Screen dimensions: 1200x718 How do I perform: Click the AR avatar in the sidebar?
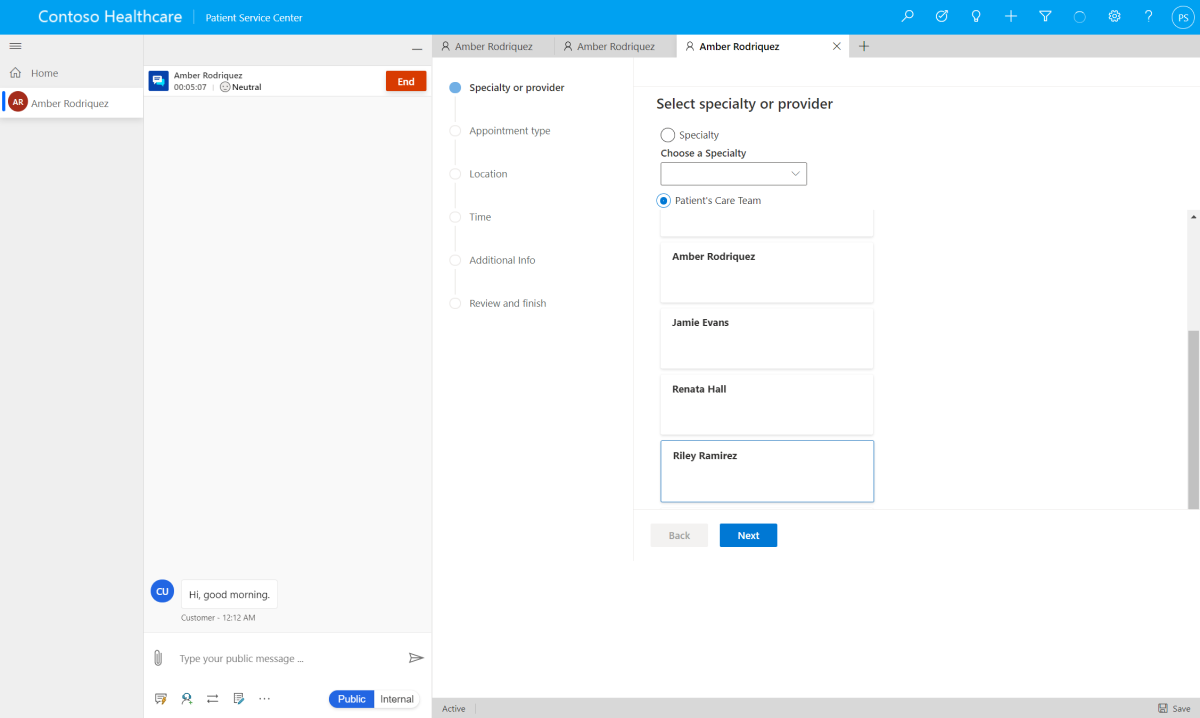pyautogui.click(x=18, y=102)
